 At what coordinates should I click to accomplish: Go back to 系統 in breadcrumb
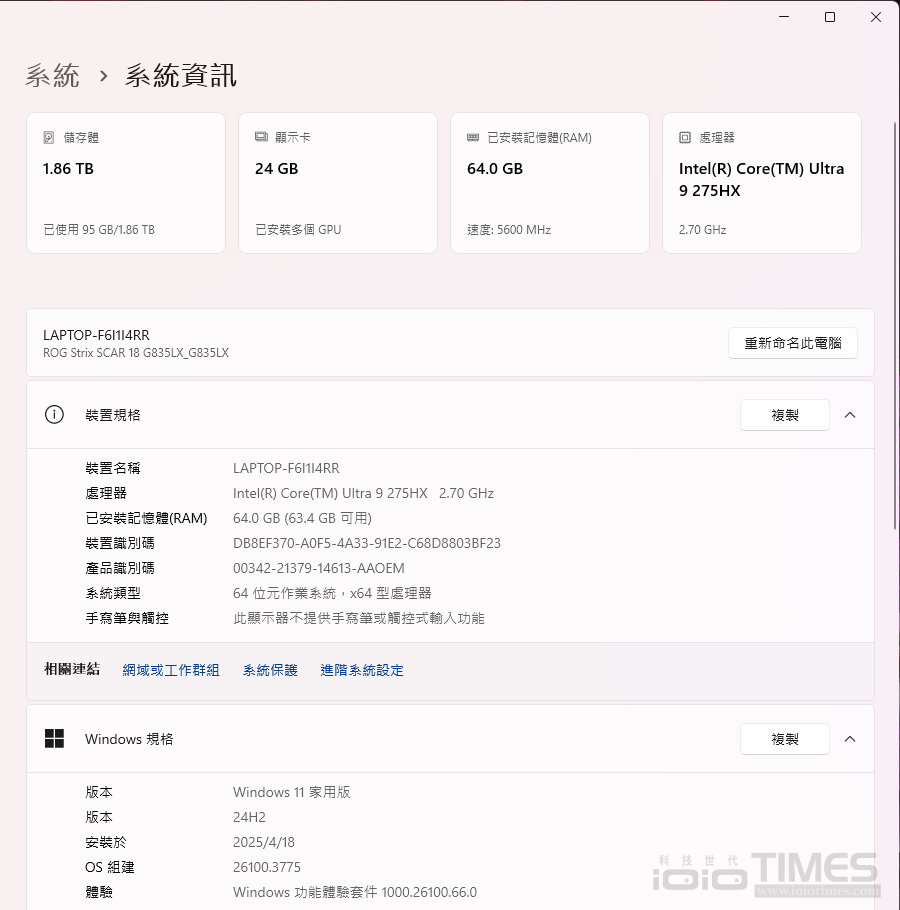52,76
